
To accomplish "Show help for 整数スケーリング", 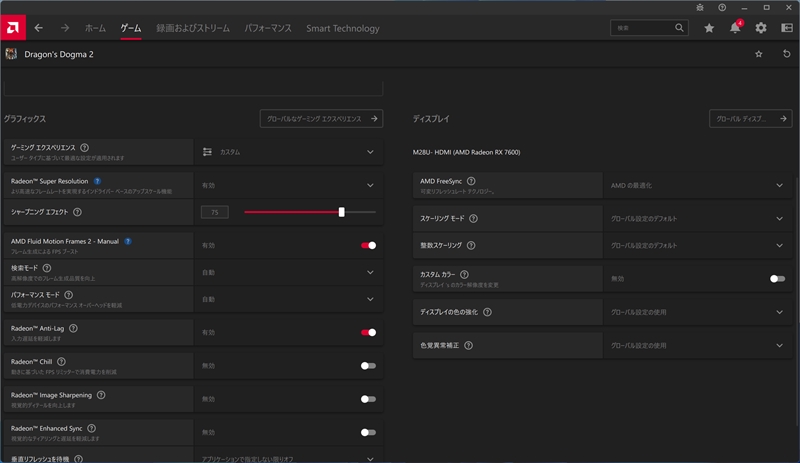I will point(471,246).
